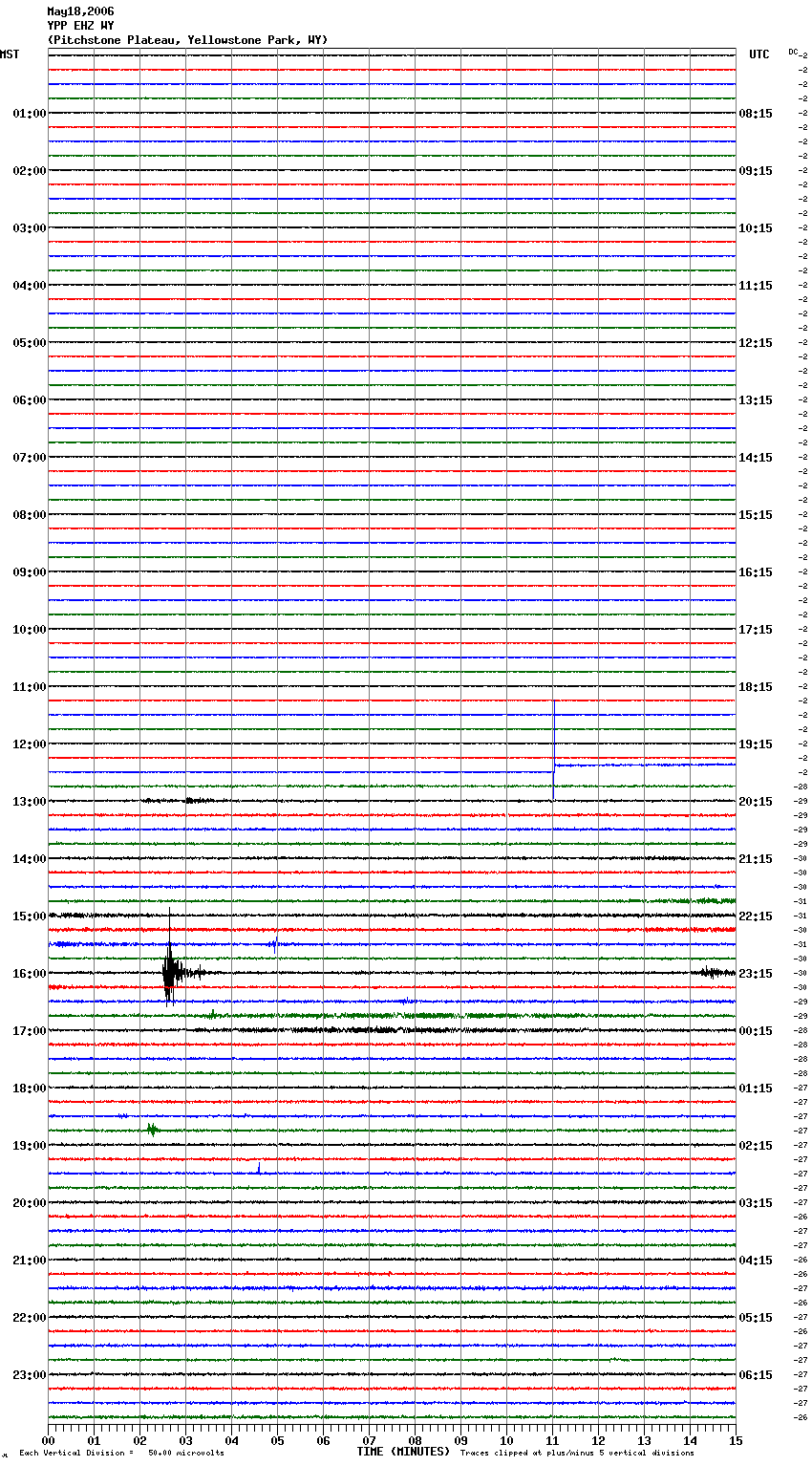Click the Traces clipped at plus/minus note
The width and height of the screenshot is (812, 1466).
pyautogui.click(x=577, y=1454)
